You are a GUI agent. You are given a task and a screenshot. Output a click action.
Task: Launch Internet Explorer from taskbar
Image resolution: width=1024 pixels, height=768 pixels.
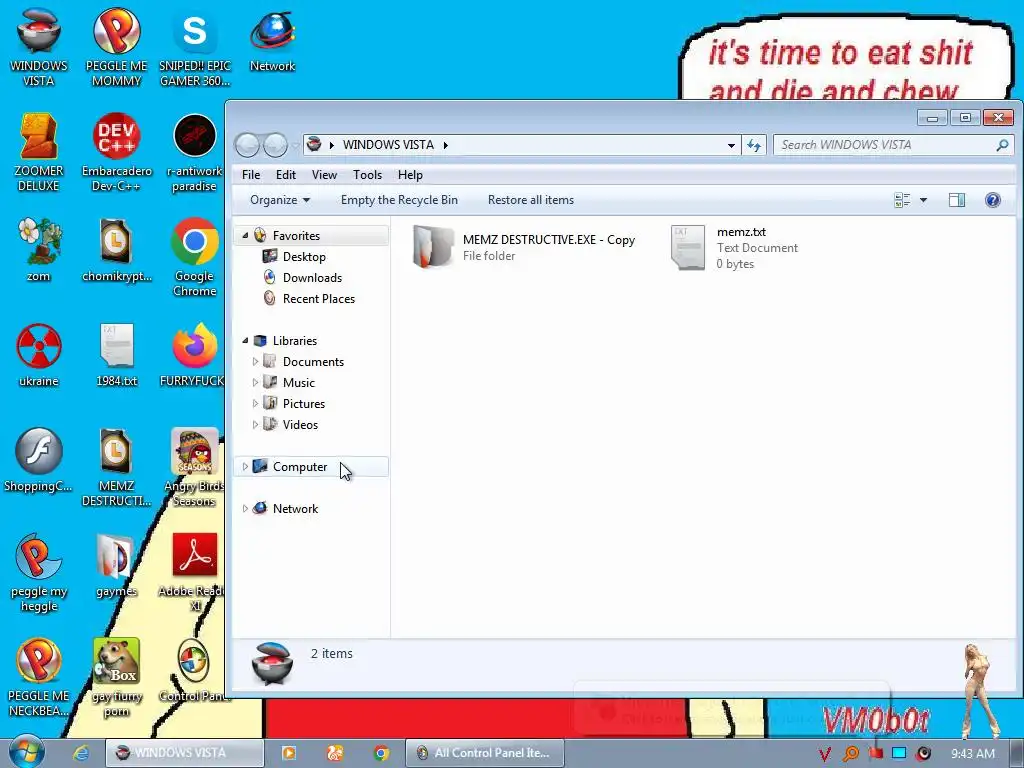pos(81,753)
